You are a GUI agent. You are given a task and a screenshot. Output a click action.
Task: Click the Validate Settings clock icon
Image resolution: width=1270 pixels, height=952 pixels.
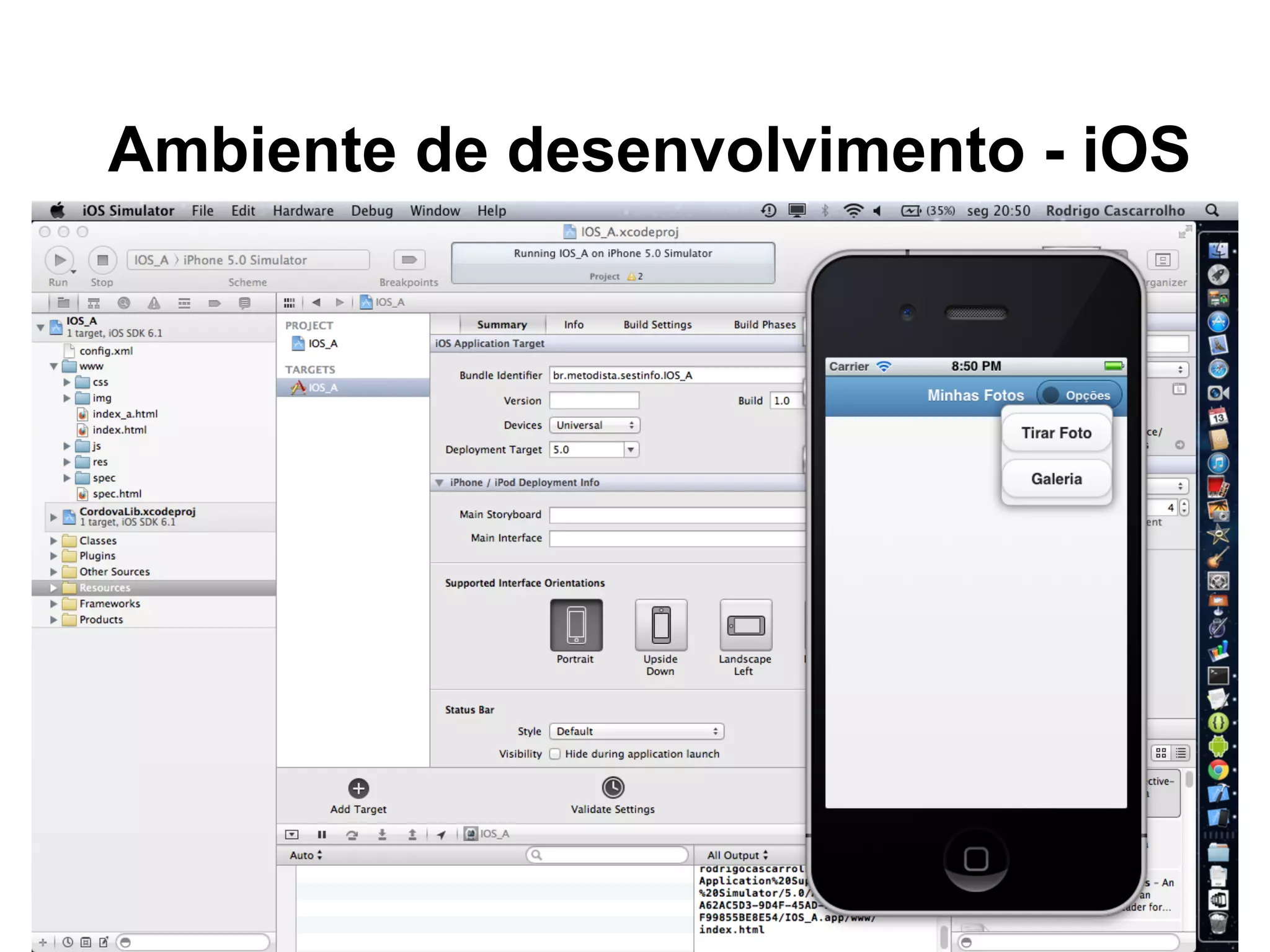(613, 788)
